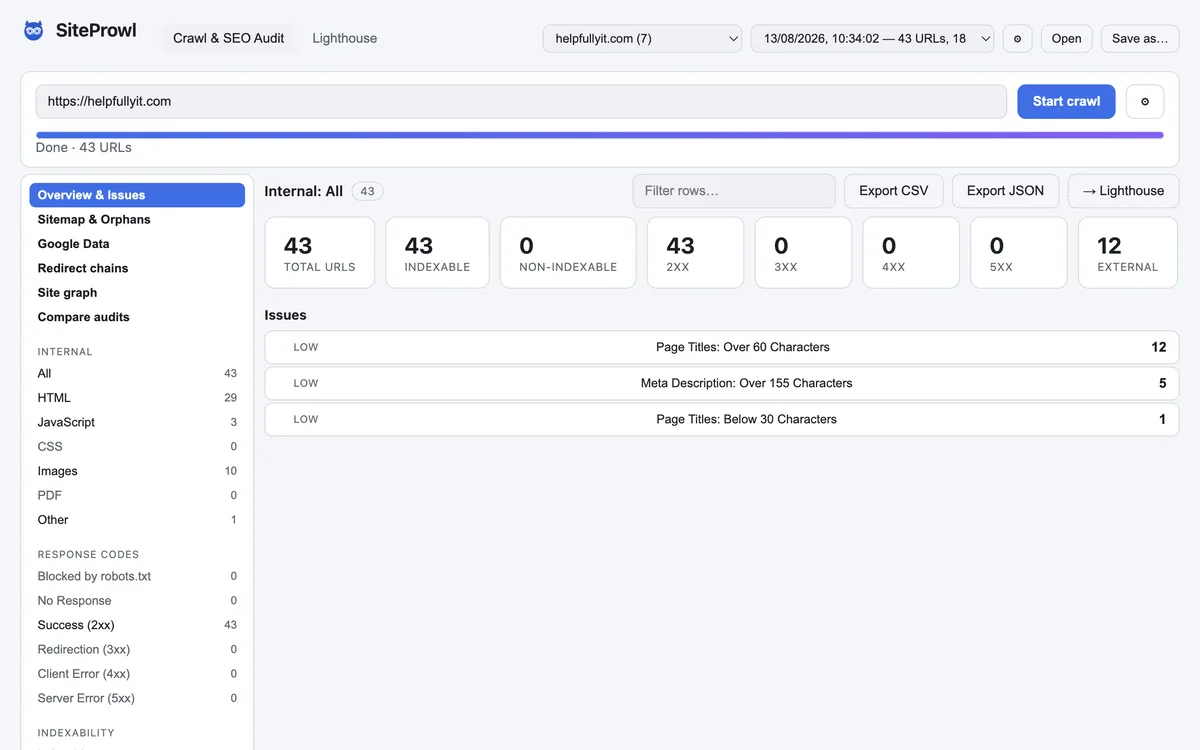Open Google Data section

[137, 244]
